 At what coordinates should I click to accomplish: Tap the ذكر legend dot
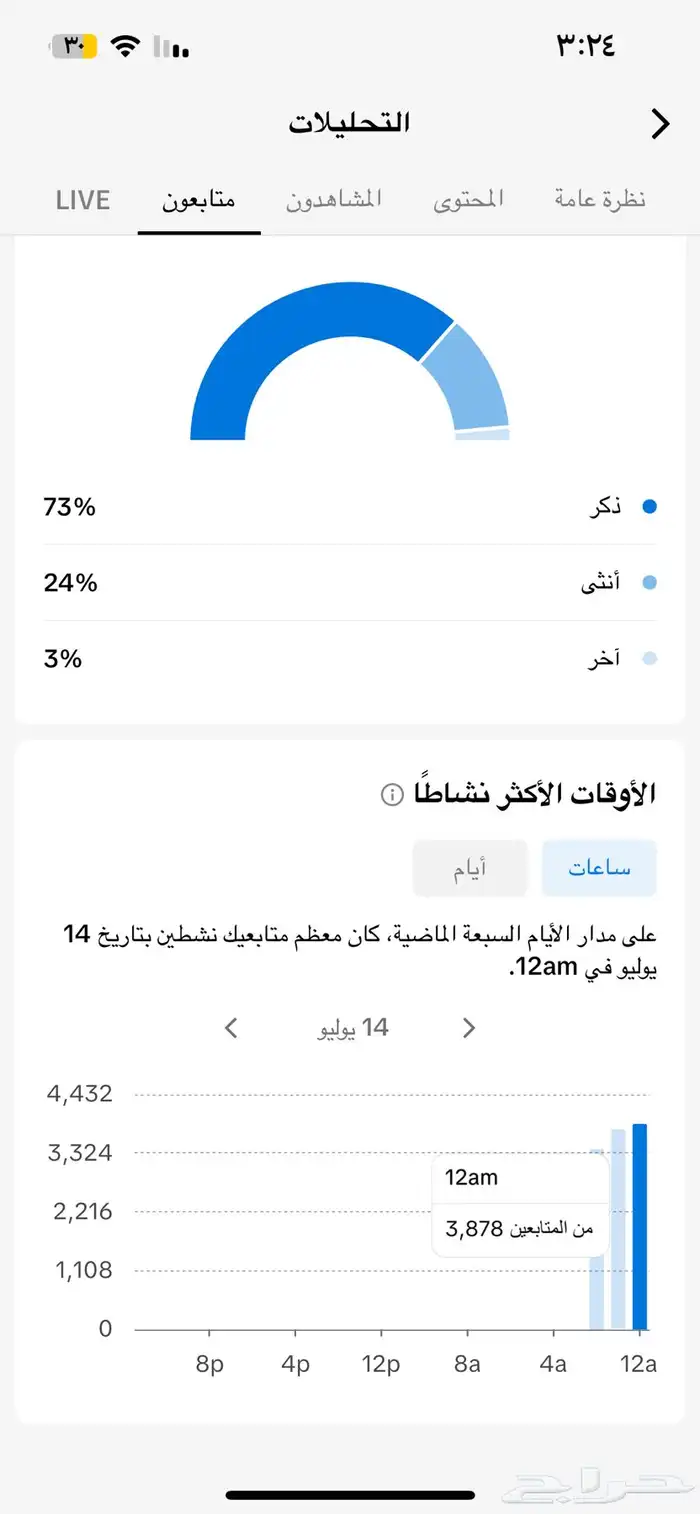click(x=649, y=507)
